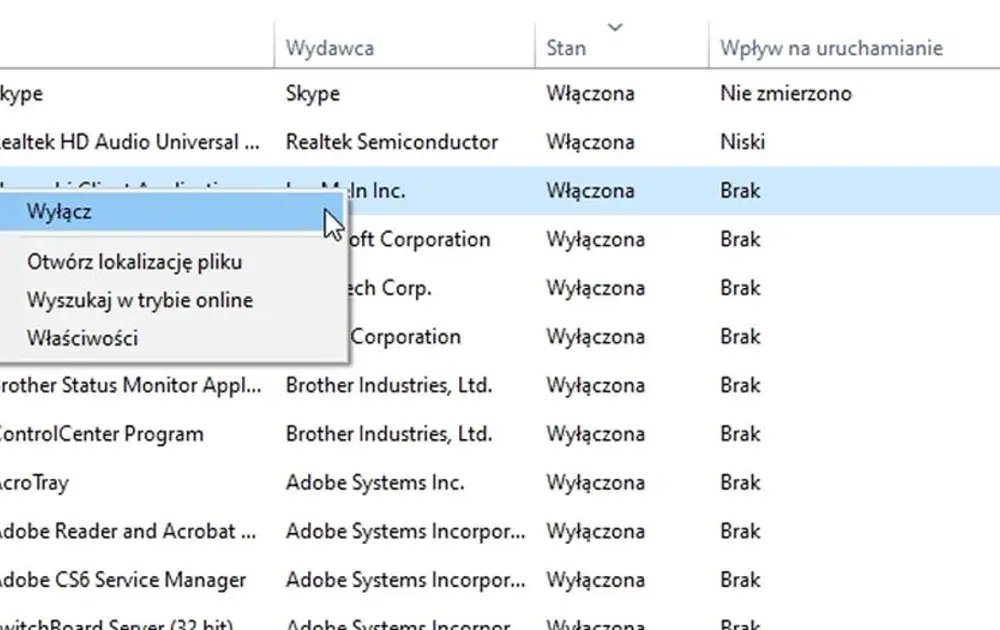Select Adobe Reader and Acrobat entry

tap(128, 531)
